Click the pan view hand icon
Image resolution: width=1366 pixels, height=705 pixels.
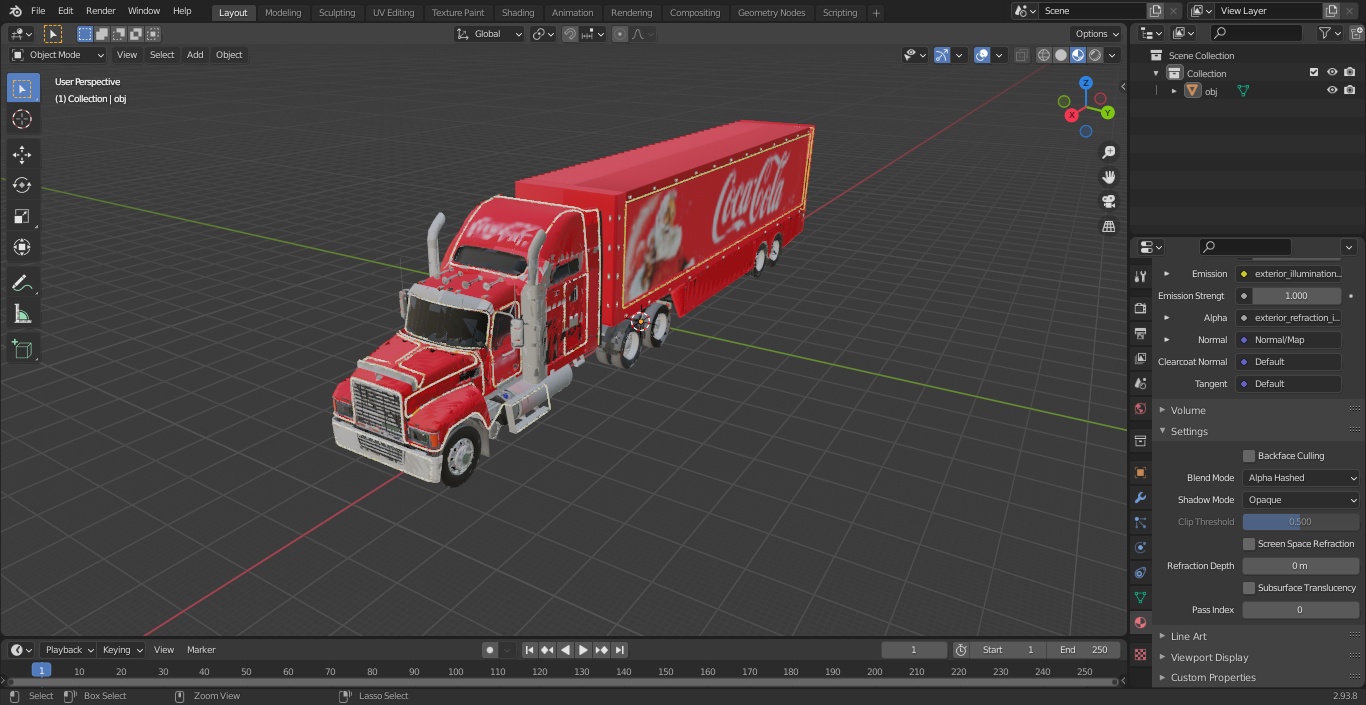click(x=1108, y=177)
